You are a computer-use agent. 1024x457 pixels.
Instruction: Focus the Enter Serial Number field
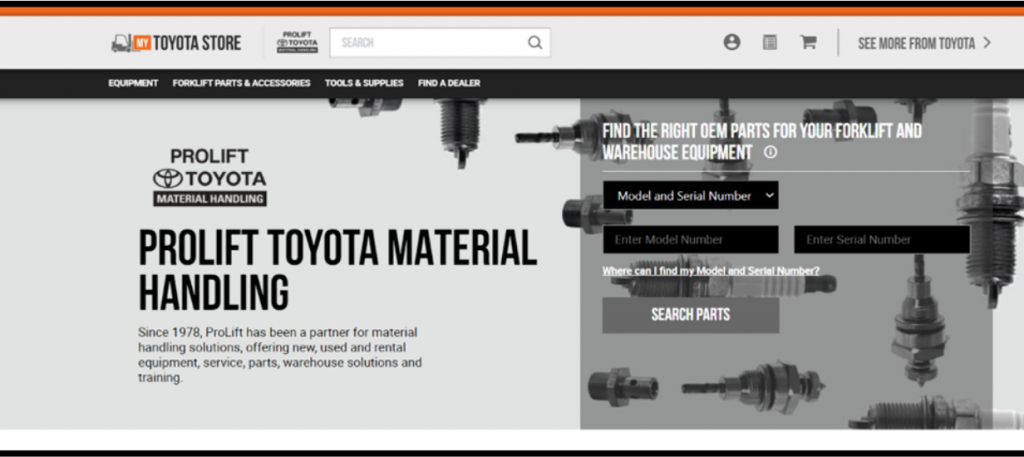[x=882, y=240]
